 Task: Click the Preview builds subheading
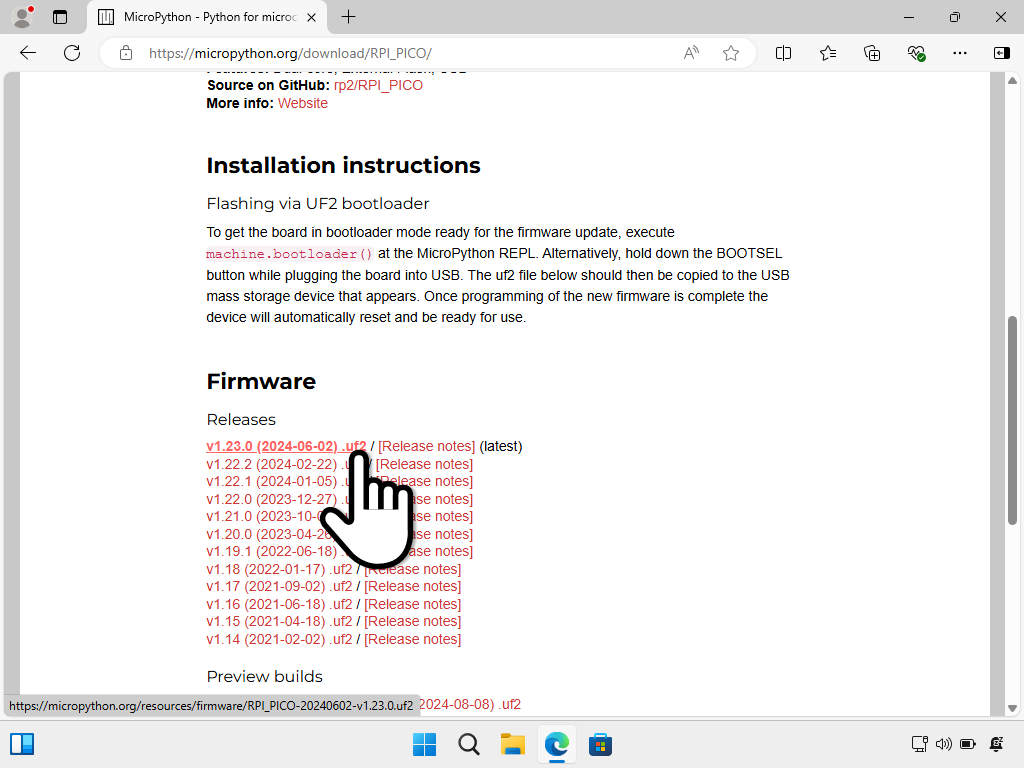coord(264,677)
